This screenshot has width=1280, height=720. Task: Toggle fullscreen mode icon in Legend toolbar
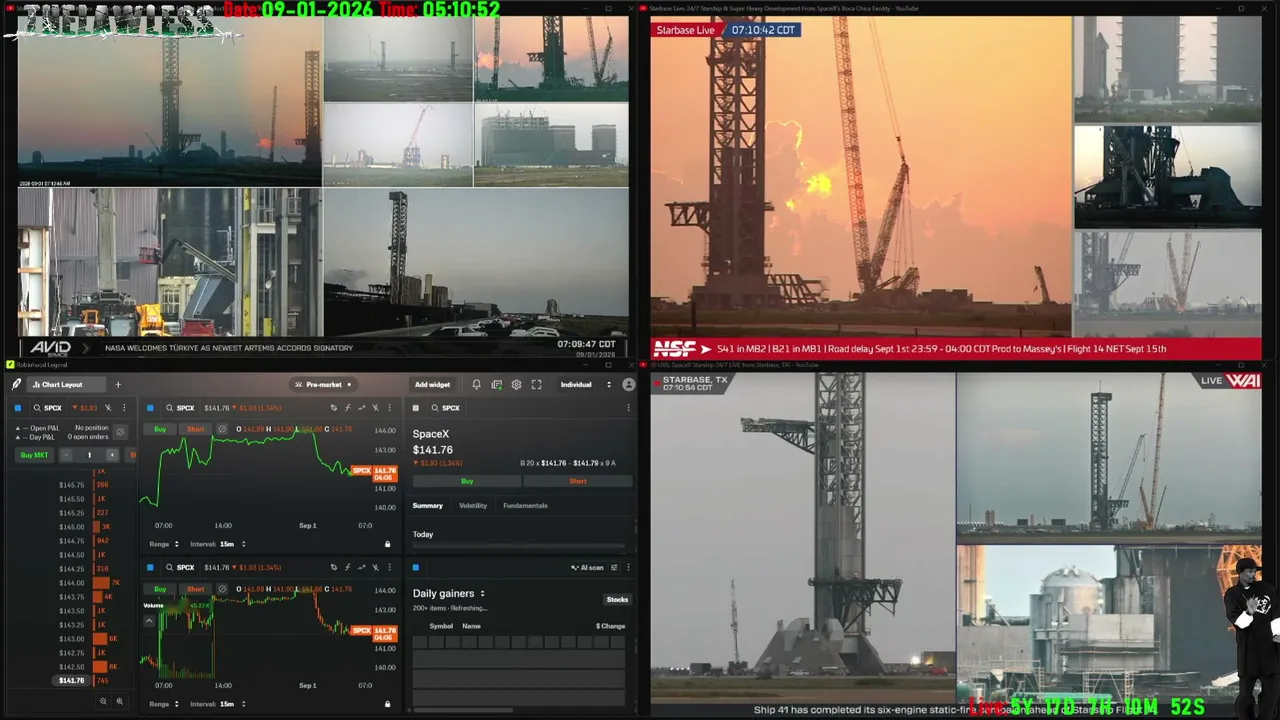coord(537,384)
